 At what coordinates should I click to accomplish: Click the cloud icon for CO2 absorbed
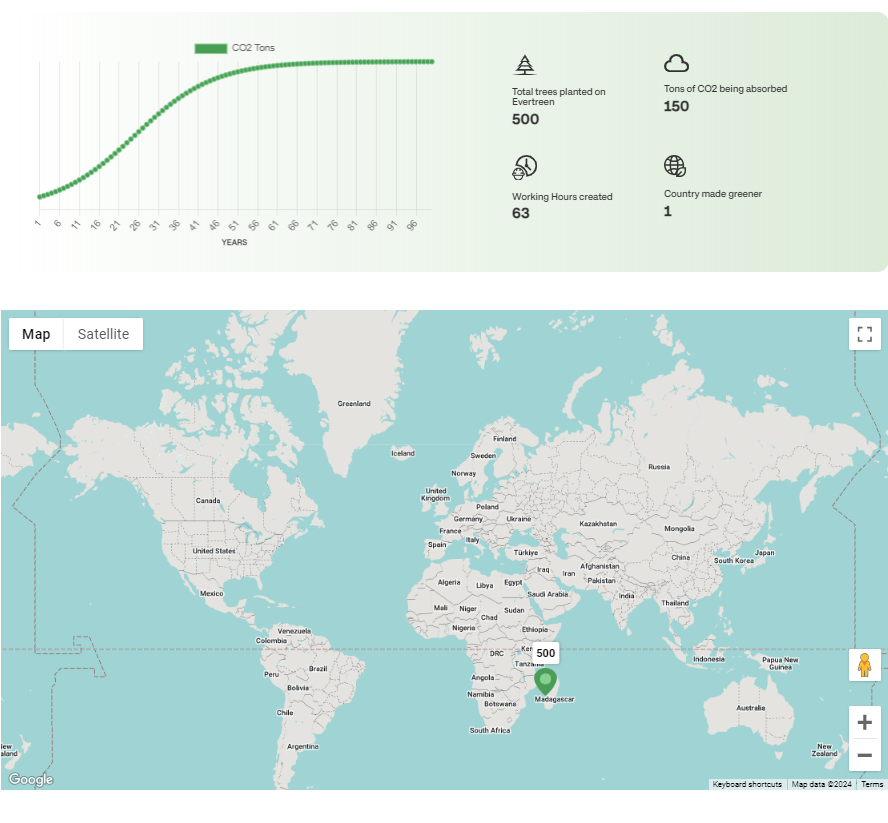tap(676, 64)
